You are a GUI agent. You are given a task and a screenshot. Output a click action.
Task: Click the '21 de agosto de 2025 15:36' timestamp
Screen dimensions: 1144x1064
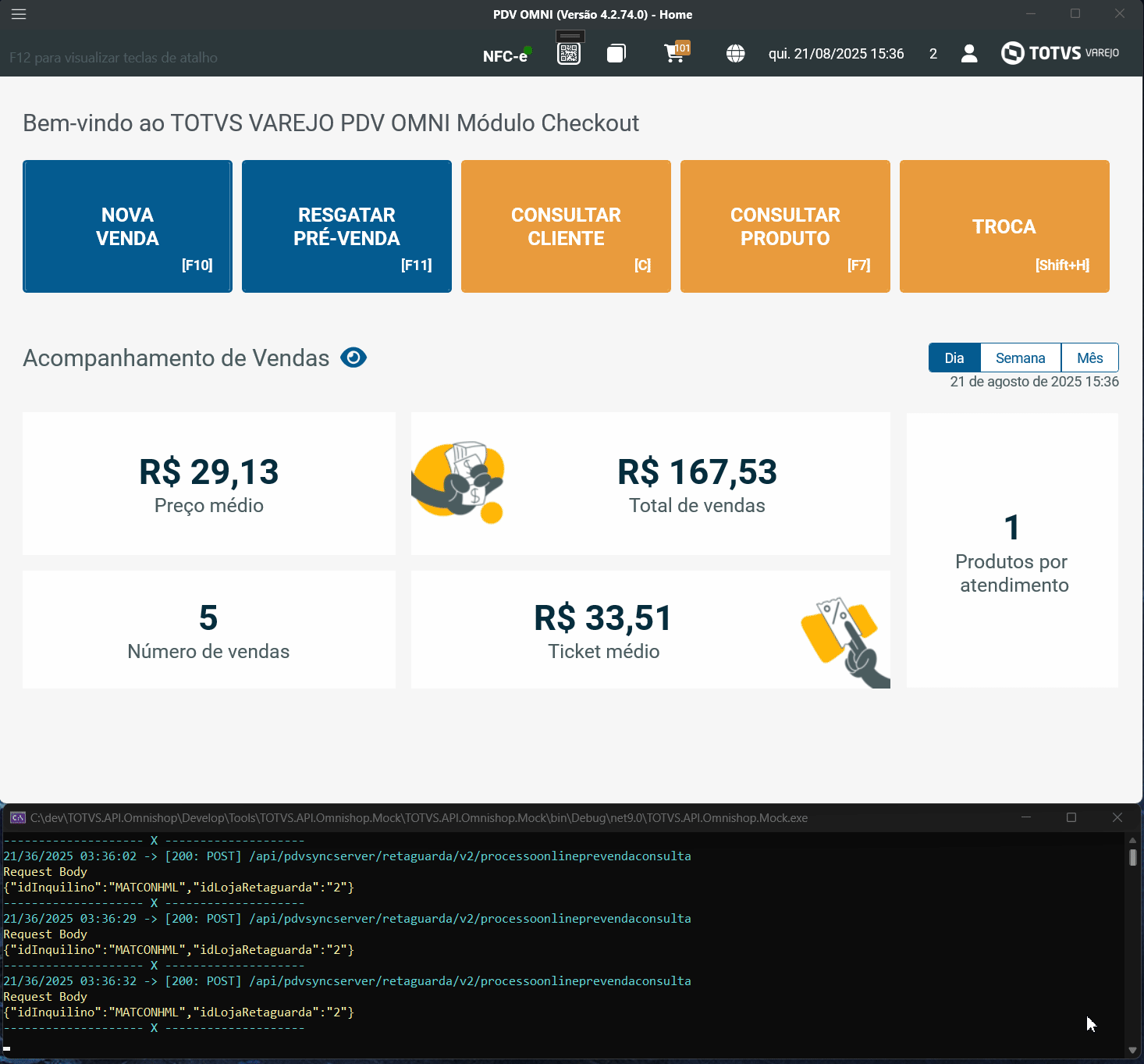(x=1035, y=382)
